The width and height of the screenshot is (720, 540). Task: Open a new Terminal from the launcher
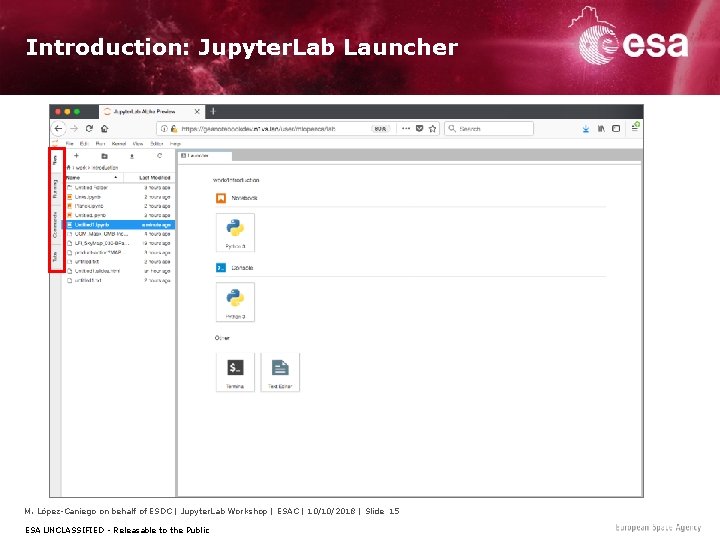click(235, 372)
